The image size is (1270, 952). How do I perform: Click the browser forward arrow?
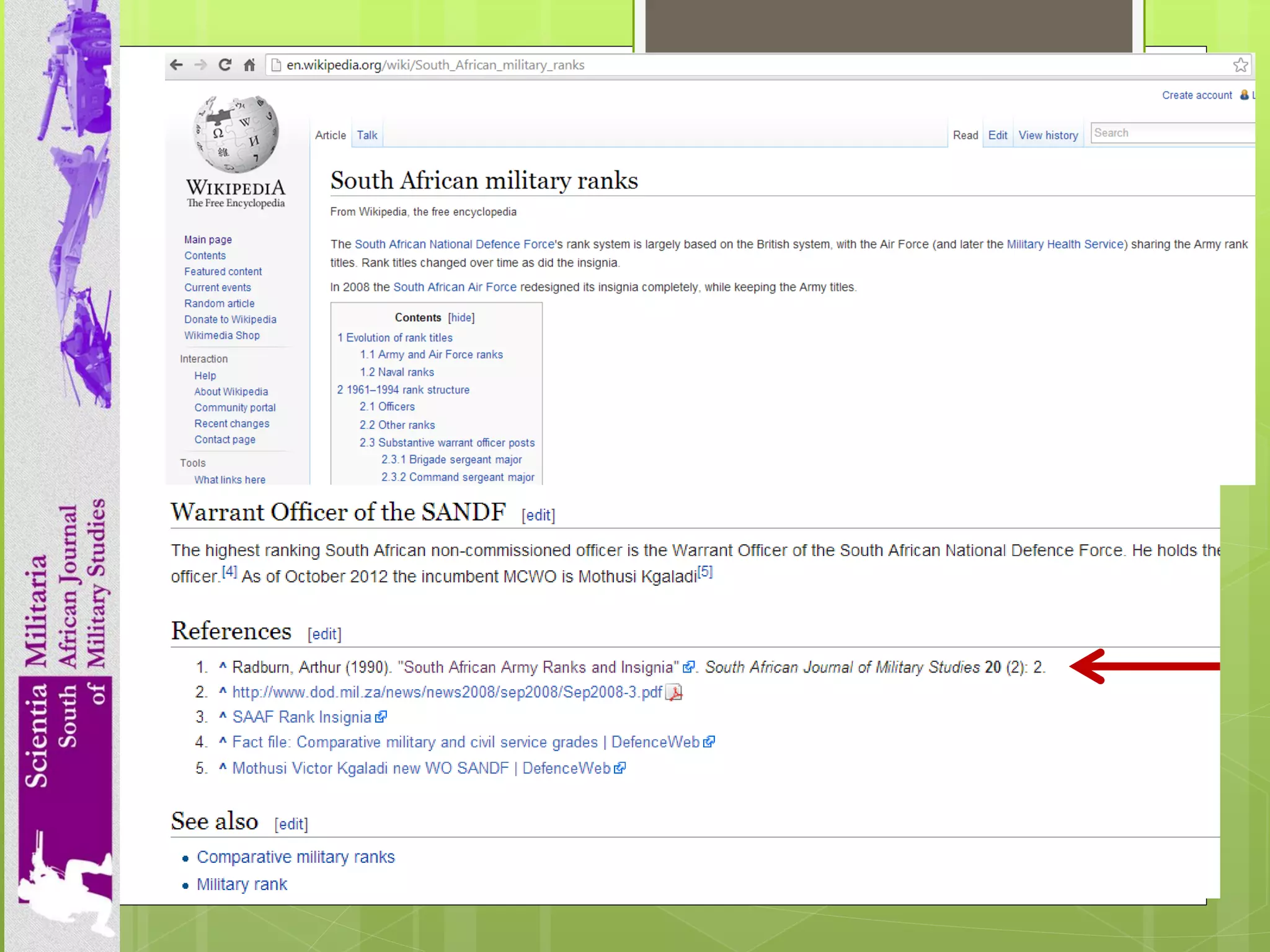click(x=200, y=65)
